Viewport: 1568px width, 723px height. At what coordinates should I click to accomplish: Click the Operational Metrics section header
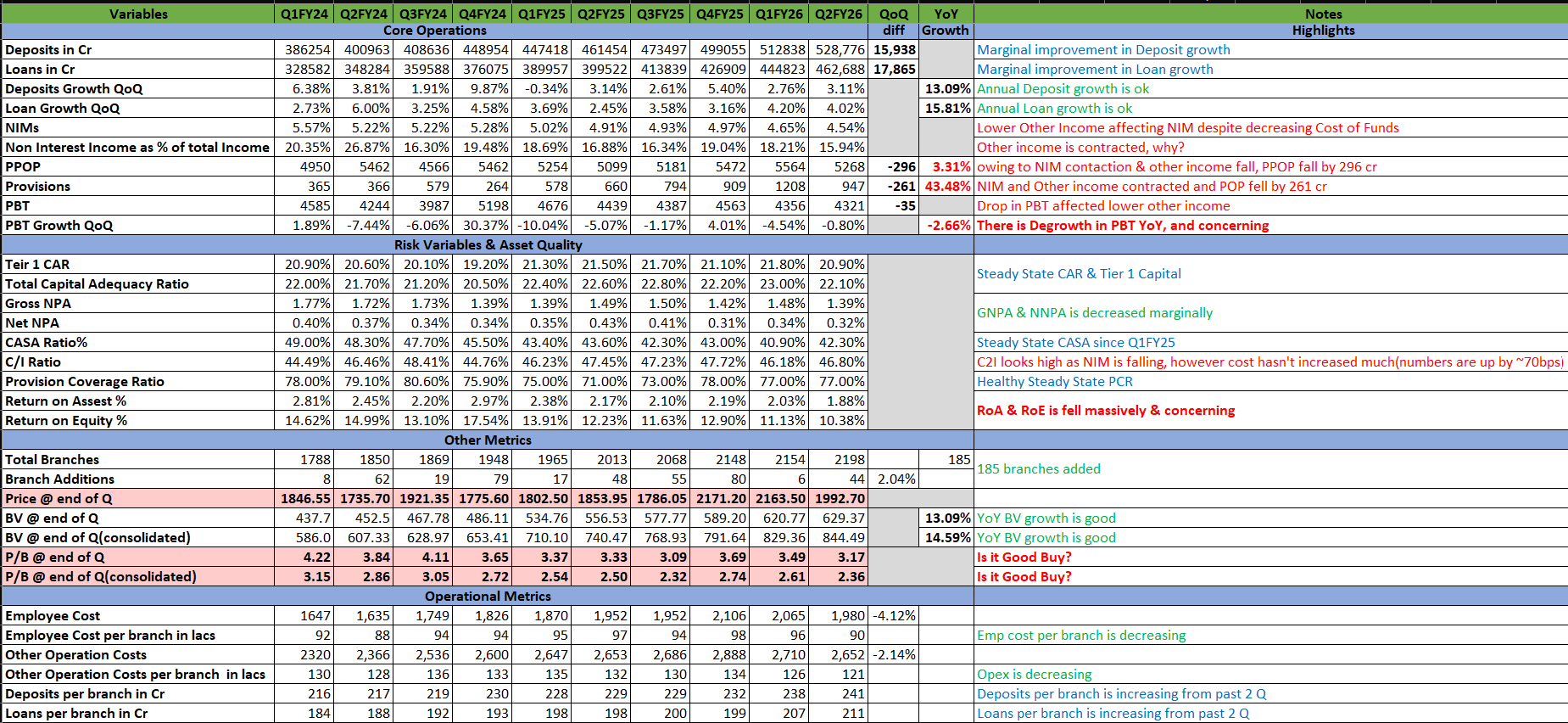[488, 597]
